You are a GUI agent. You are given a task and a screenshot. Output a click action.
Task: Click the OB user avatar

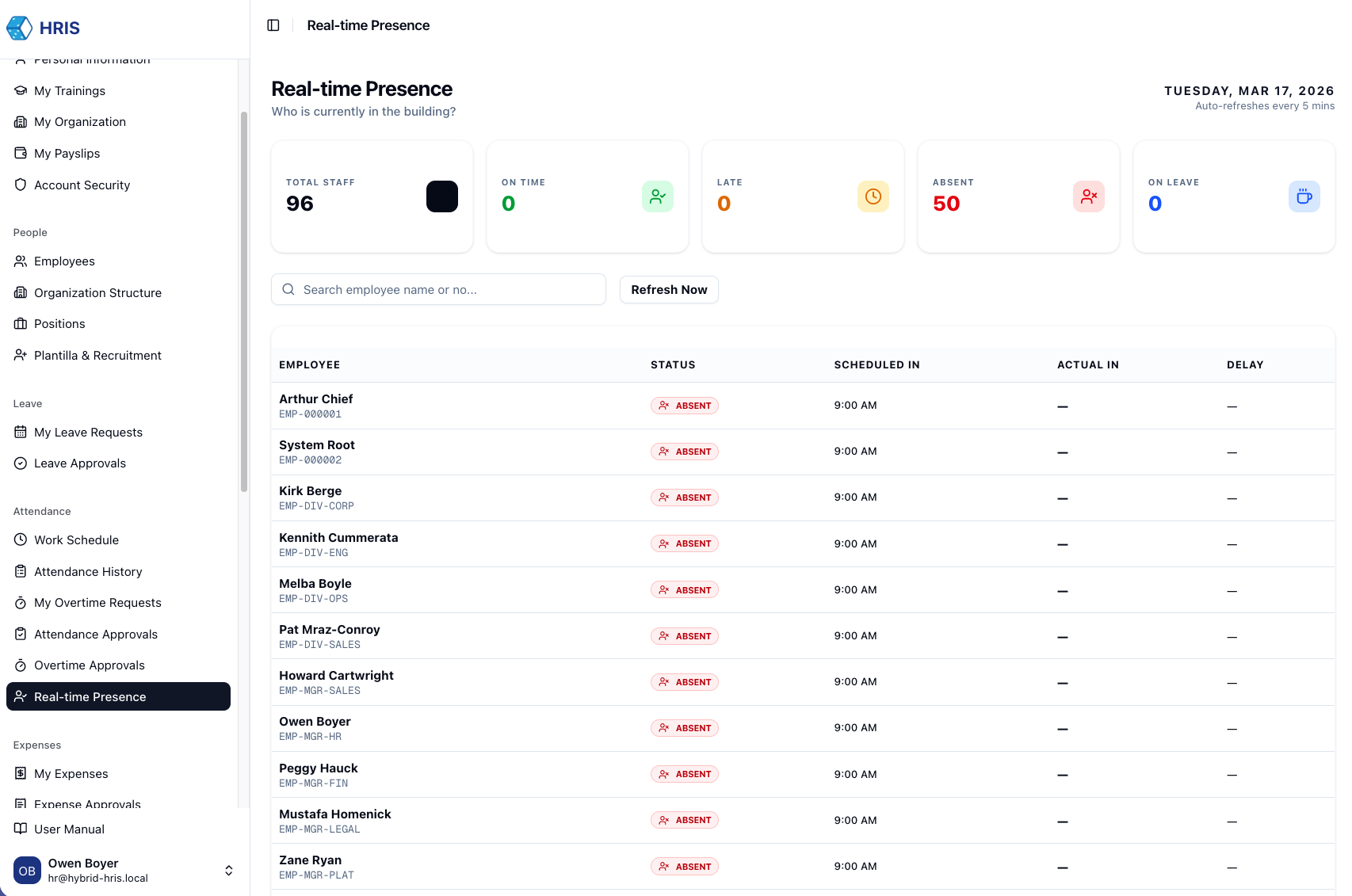[x=27, y=871]
